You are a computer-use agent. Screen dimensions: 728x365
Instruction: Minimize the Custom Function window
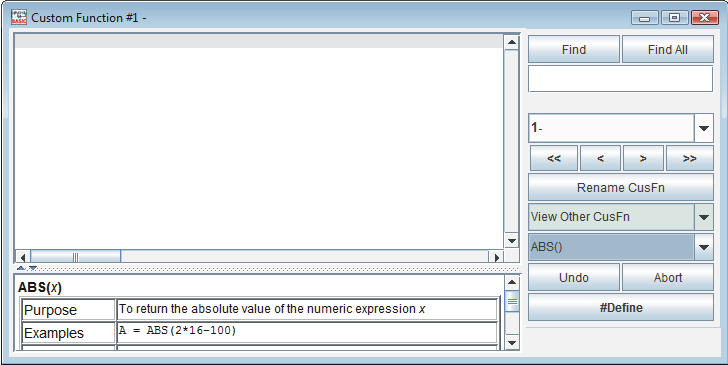click(x=644, y=18)
